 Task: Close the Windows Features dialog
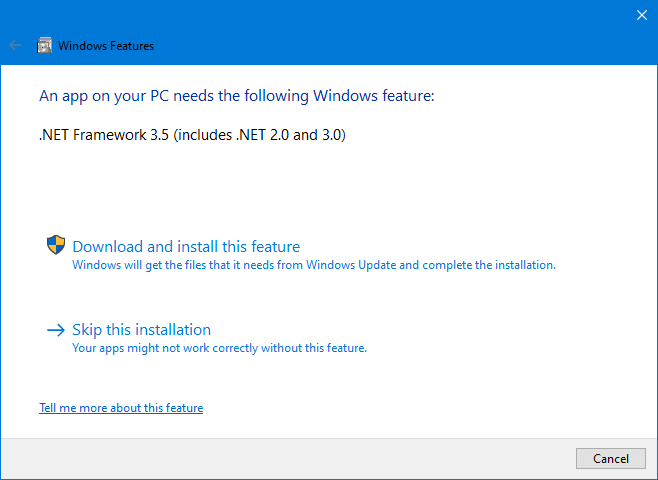pos(642,15)
